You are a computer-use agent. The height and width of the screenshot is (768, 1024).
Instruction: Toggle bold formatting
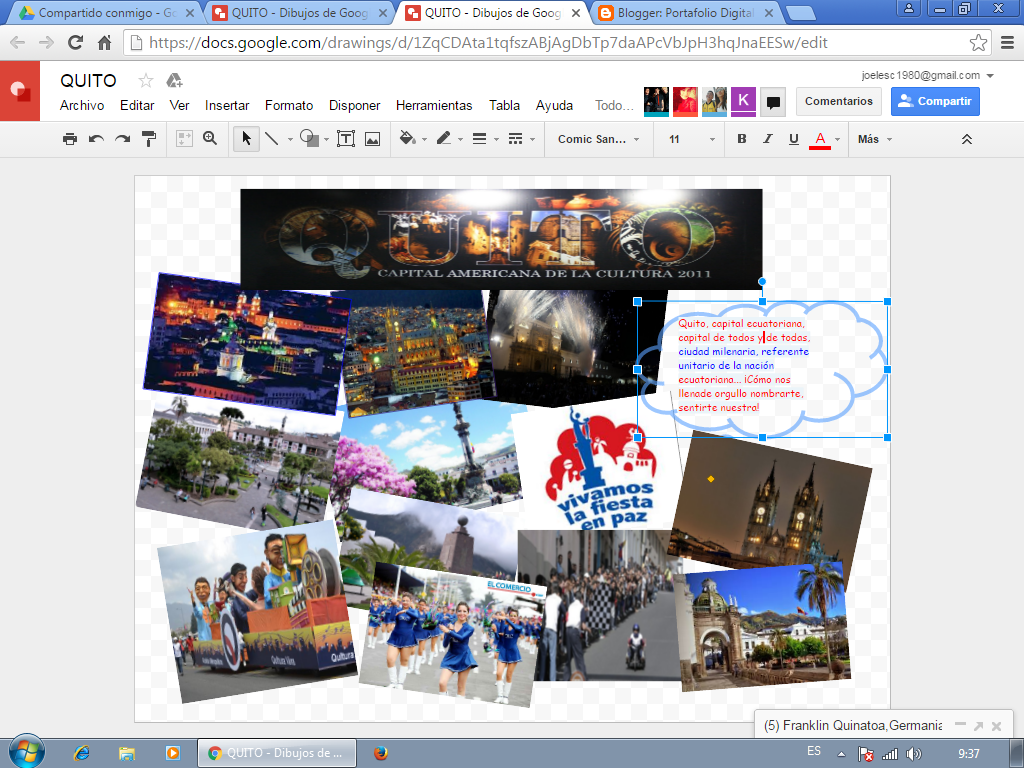tap(741, 139)
